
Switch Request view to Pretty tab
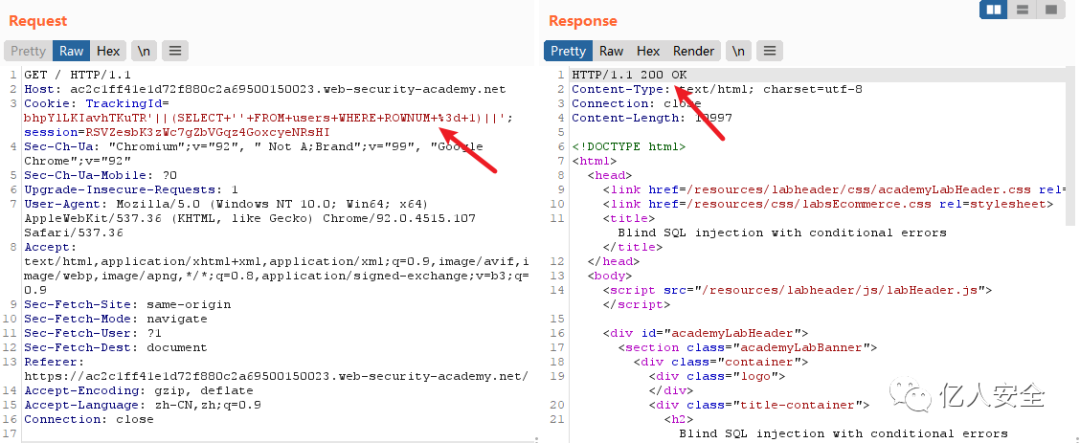pyautogui.click(x=28, y=51)
